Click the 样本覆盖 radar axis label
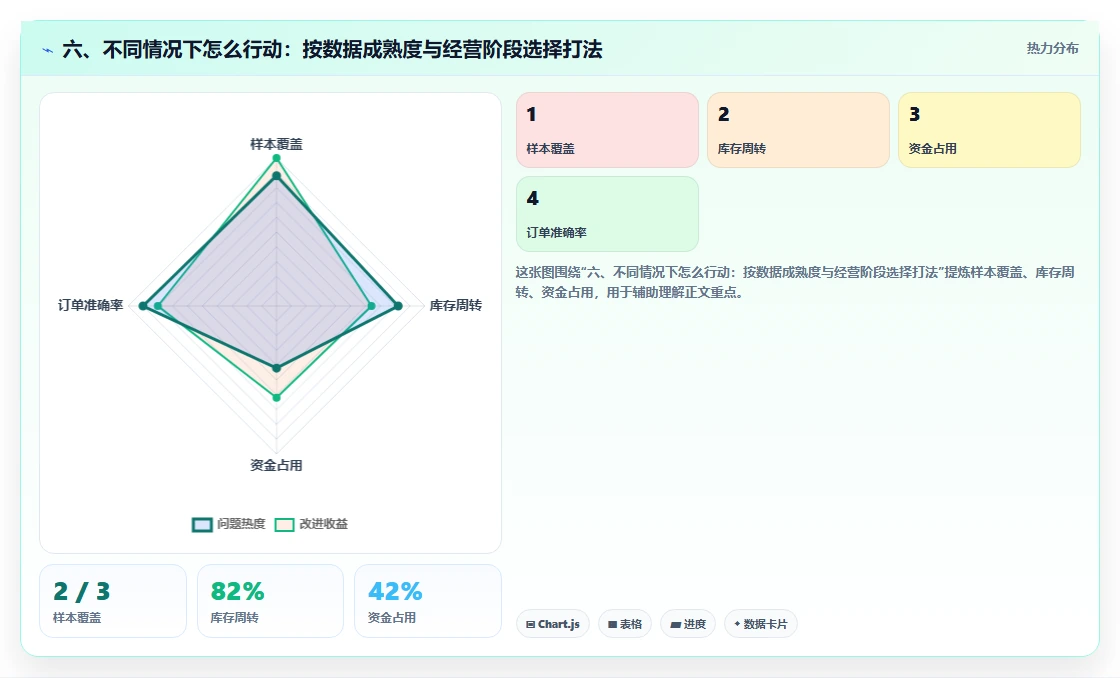 276,144
